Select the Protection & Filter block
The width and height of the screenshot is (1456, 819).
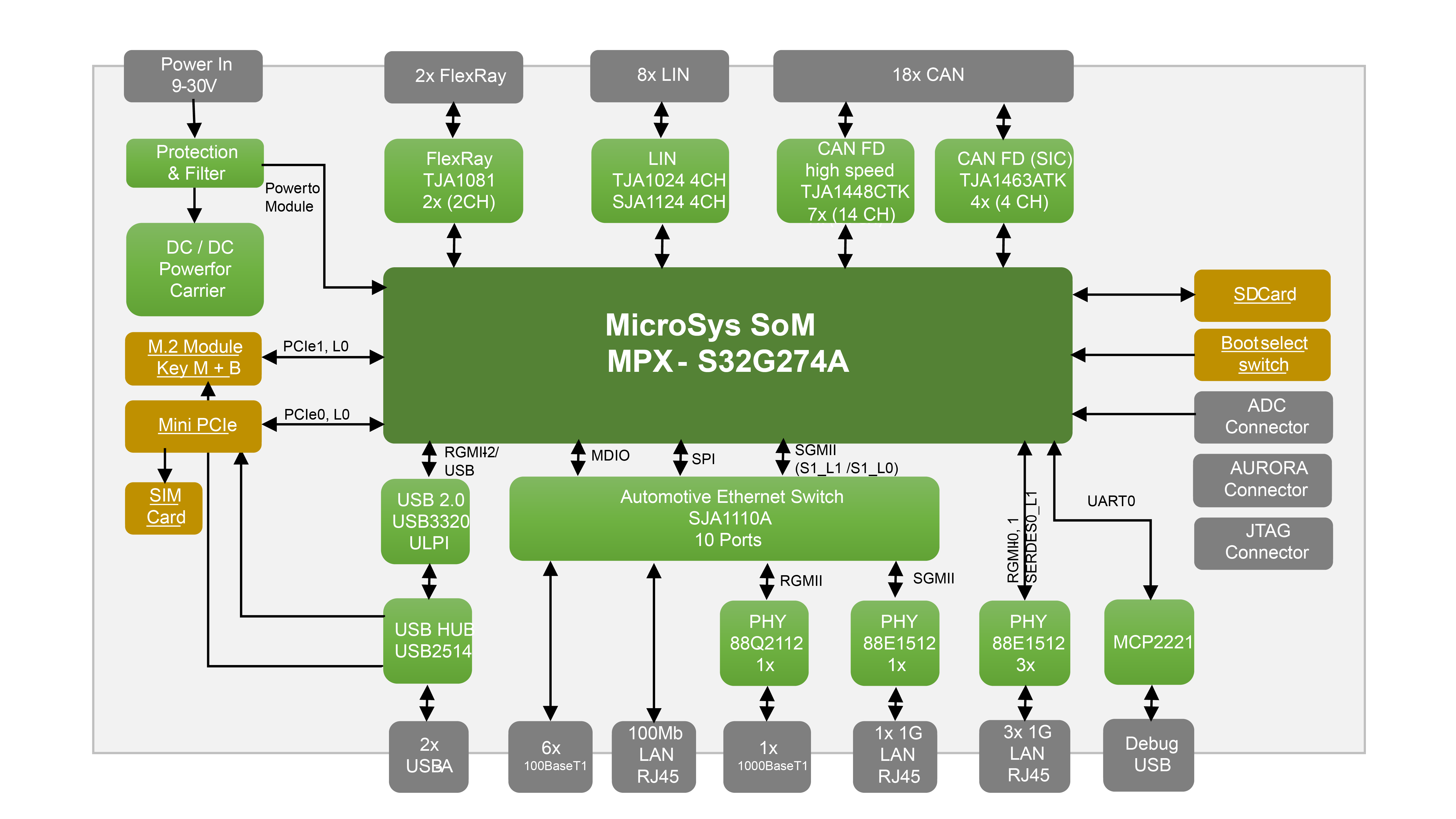195,163
